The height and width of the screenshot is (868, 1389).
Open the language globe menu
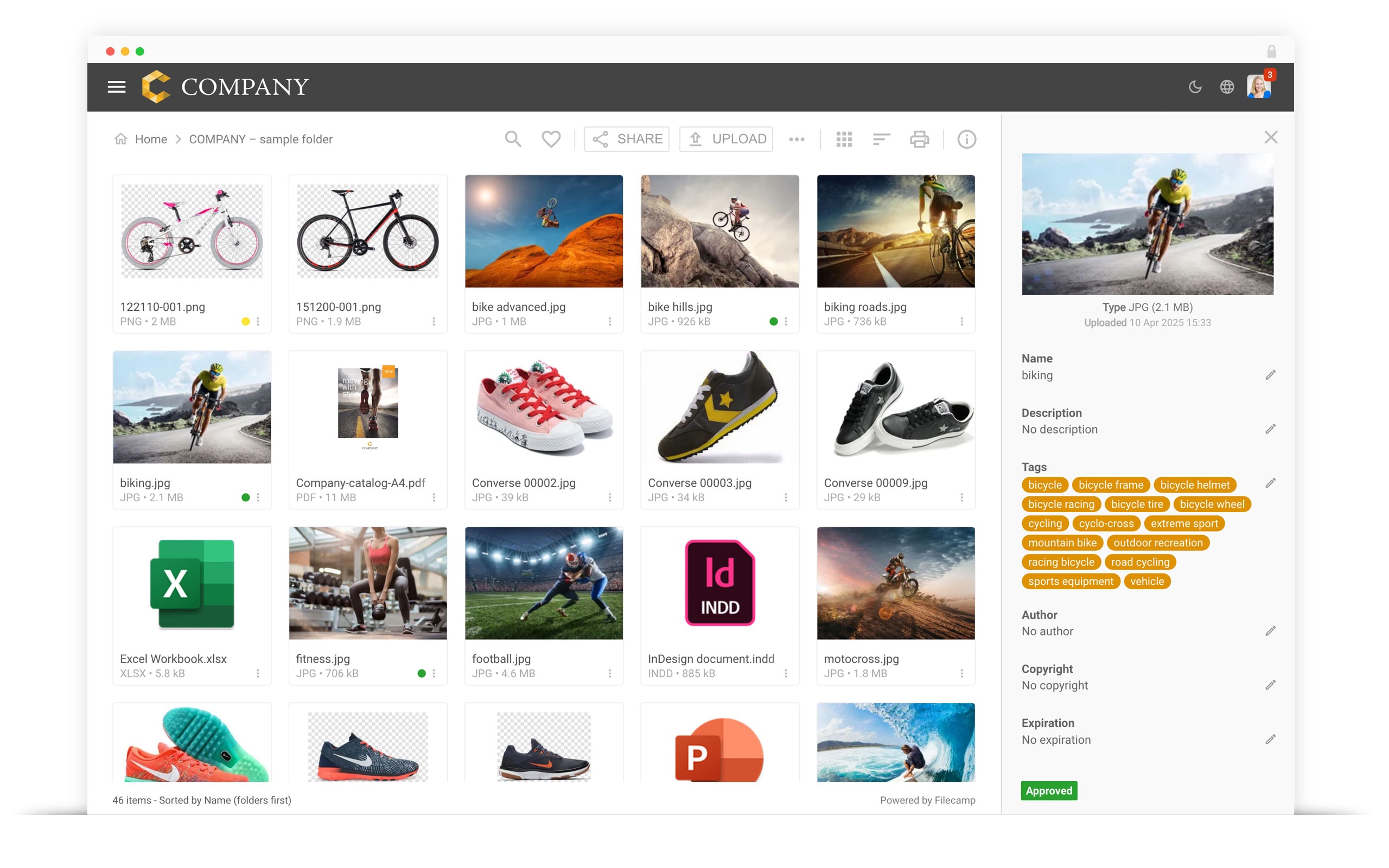(1227, 87)
